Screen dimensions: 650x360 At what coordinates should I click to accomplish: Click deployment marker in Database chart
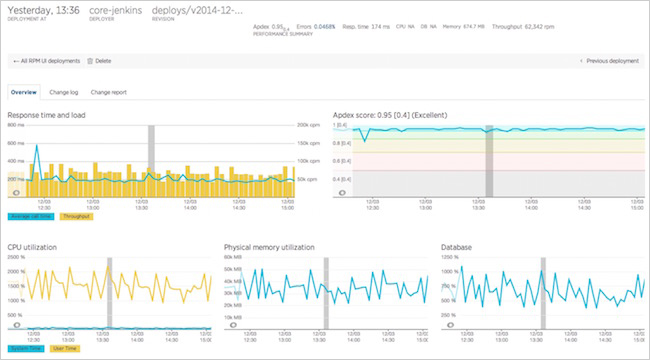543,293
